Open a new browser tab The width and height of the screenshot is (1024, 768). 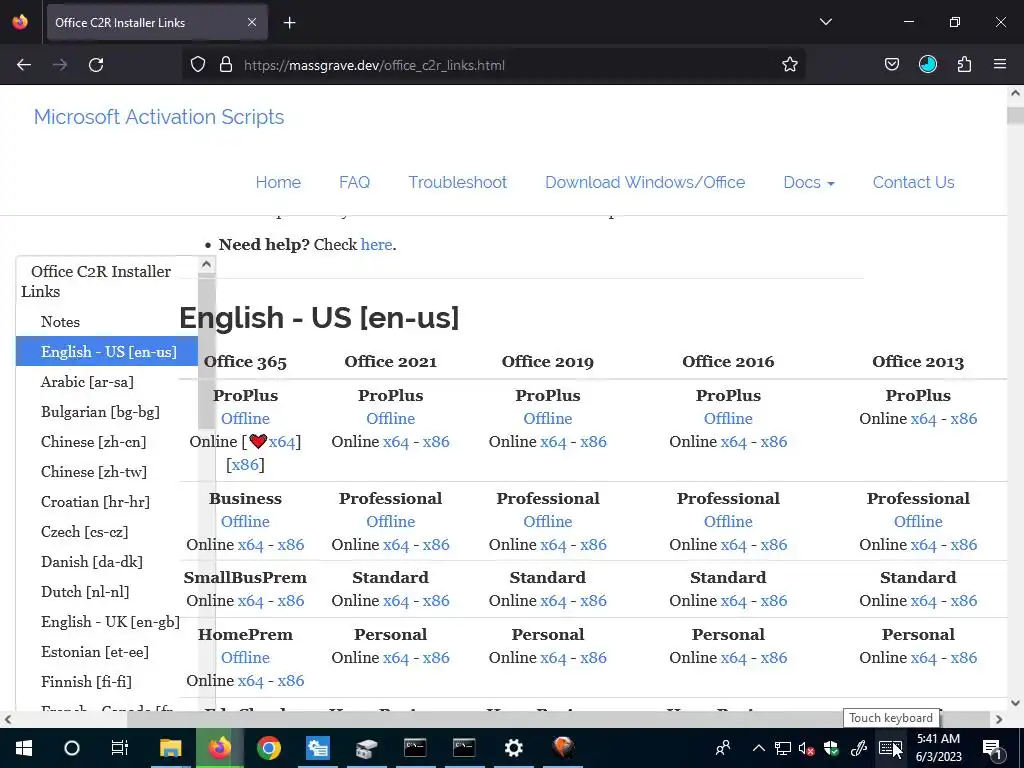click(x=289, y=23)
